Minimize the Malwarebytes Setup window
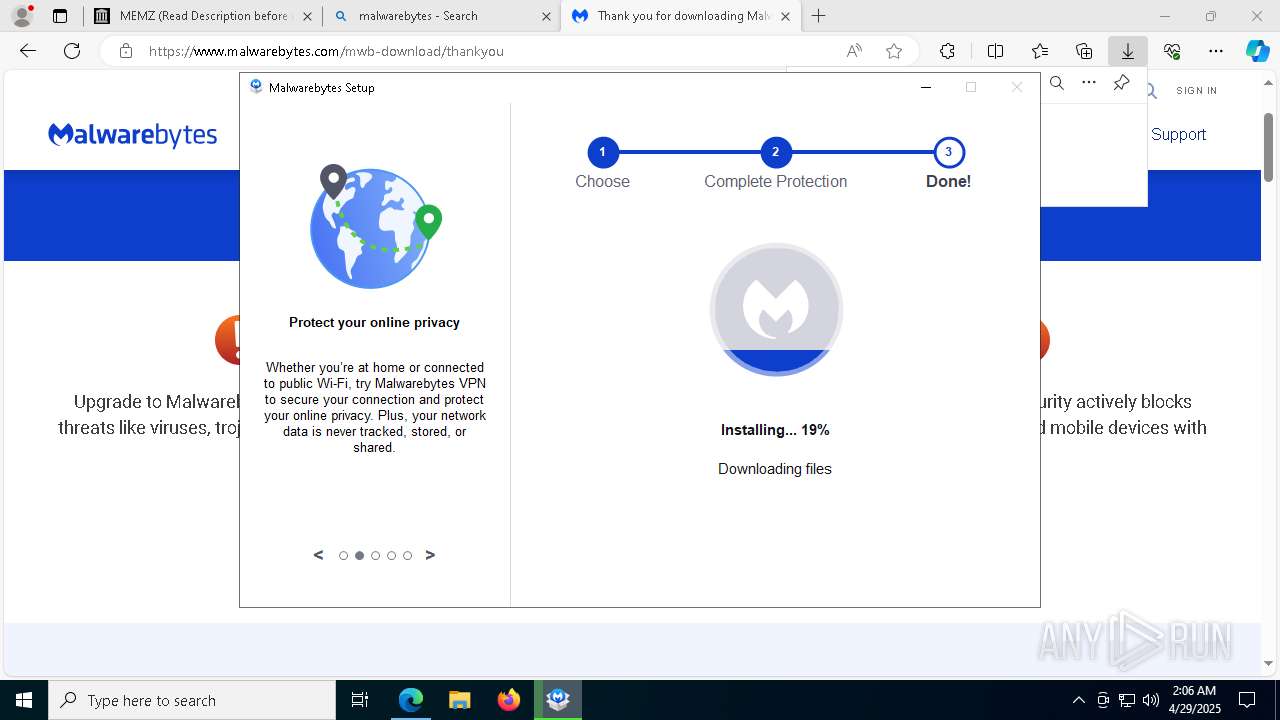 coord(926,87)
